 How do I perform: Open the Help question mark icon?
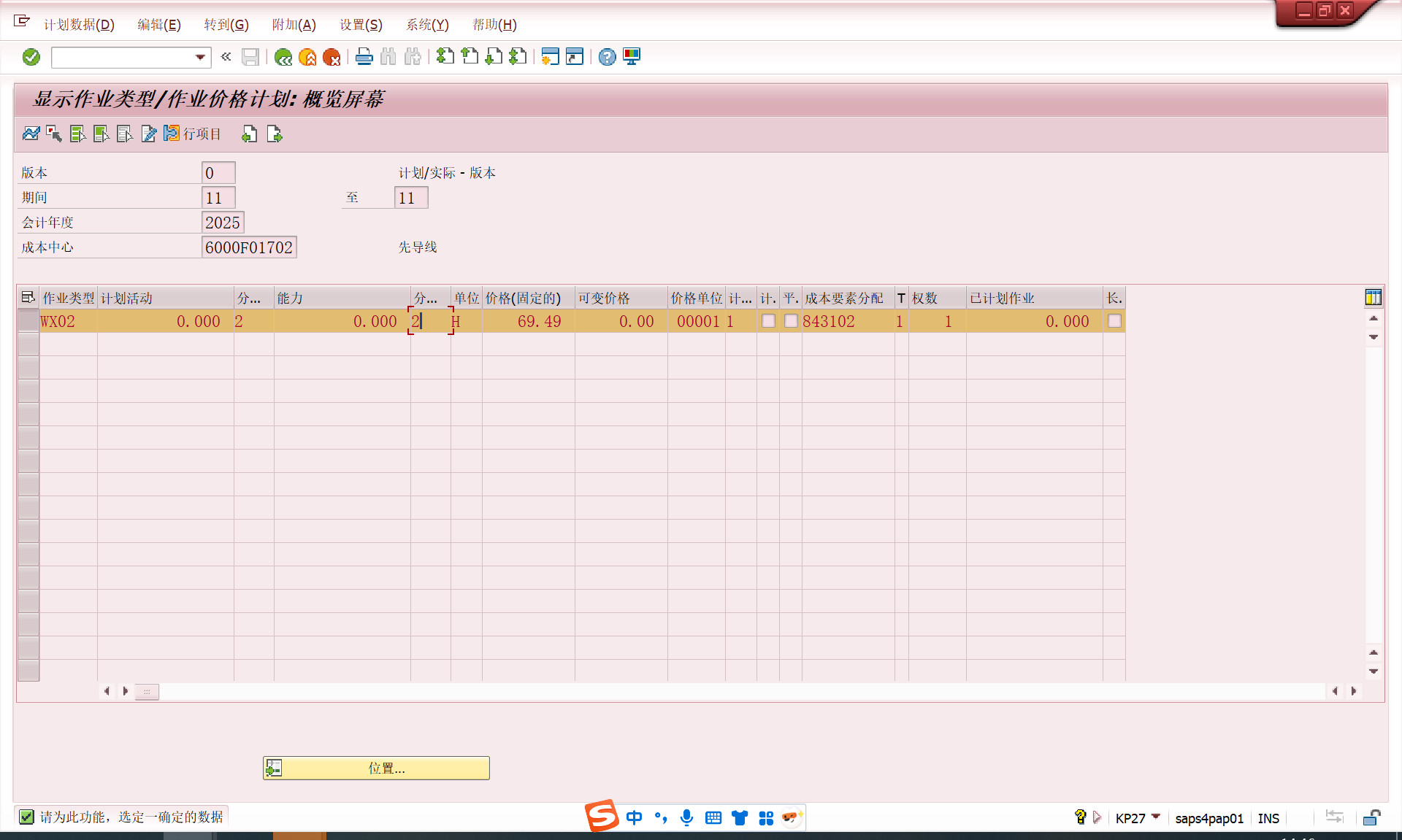click(x=607, y=57)
